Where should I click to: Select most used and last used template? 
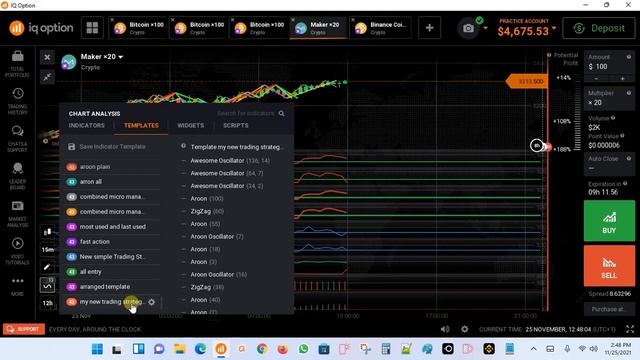(x=113, y=227)
